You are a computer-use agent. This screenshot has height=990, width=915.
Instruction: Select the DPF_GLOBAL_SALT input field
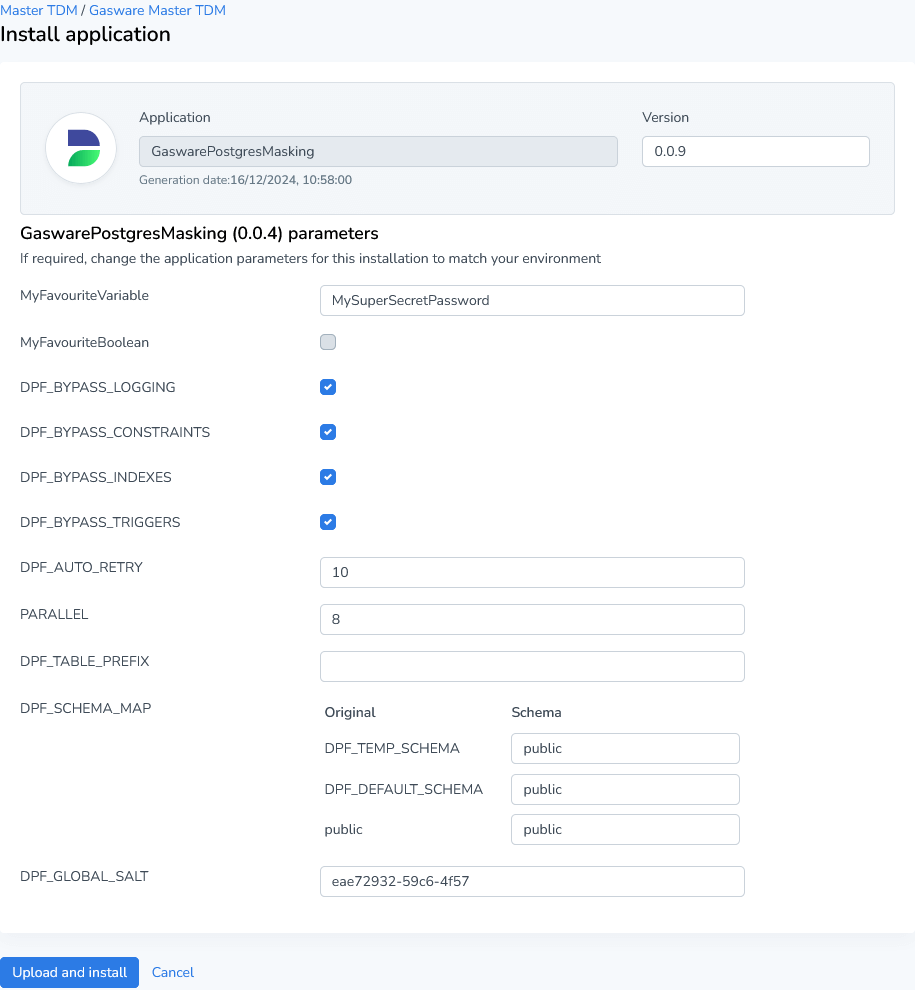[x=531, y=881]
